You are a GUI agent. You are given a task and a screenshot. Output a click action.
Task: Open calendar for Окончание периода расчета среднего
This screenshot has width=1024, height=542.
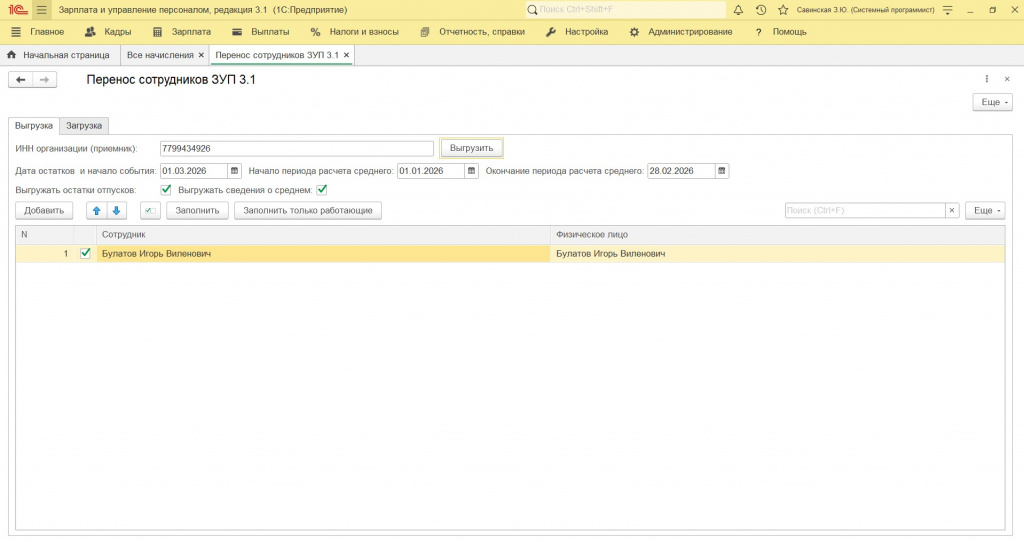(722, 171)
